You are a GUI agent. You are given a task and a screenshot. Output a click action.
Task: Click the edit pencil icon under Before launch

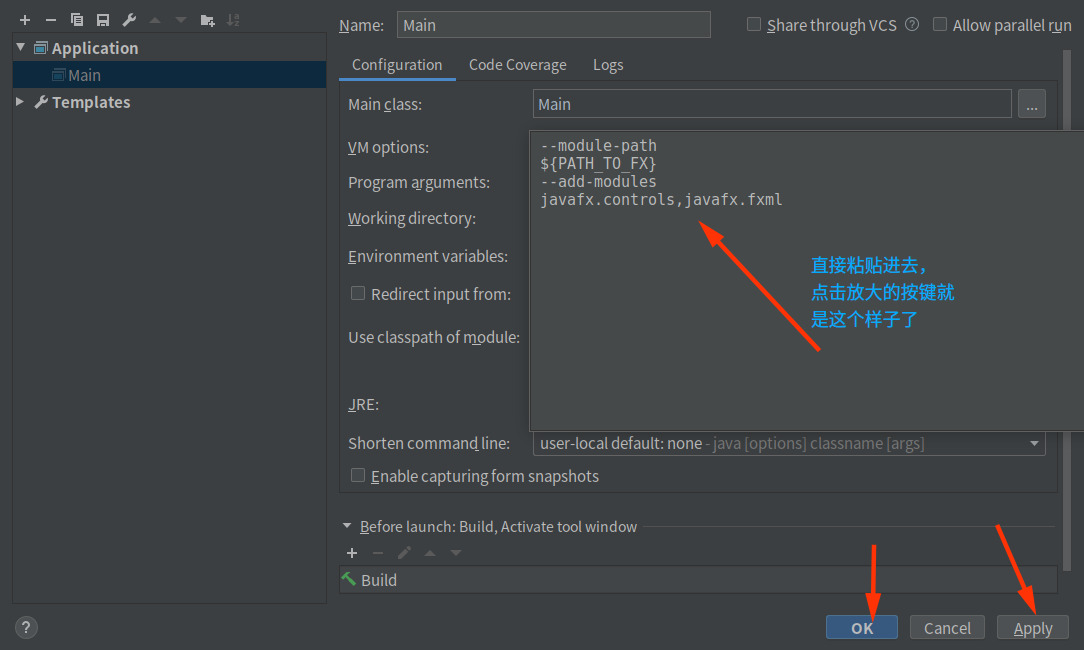tap(404, 552)
